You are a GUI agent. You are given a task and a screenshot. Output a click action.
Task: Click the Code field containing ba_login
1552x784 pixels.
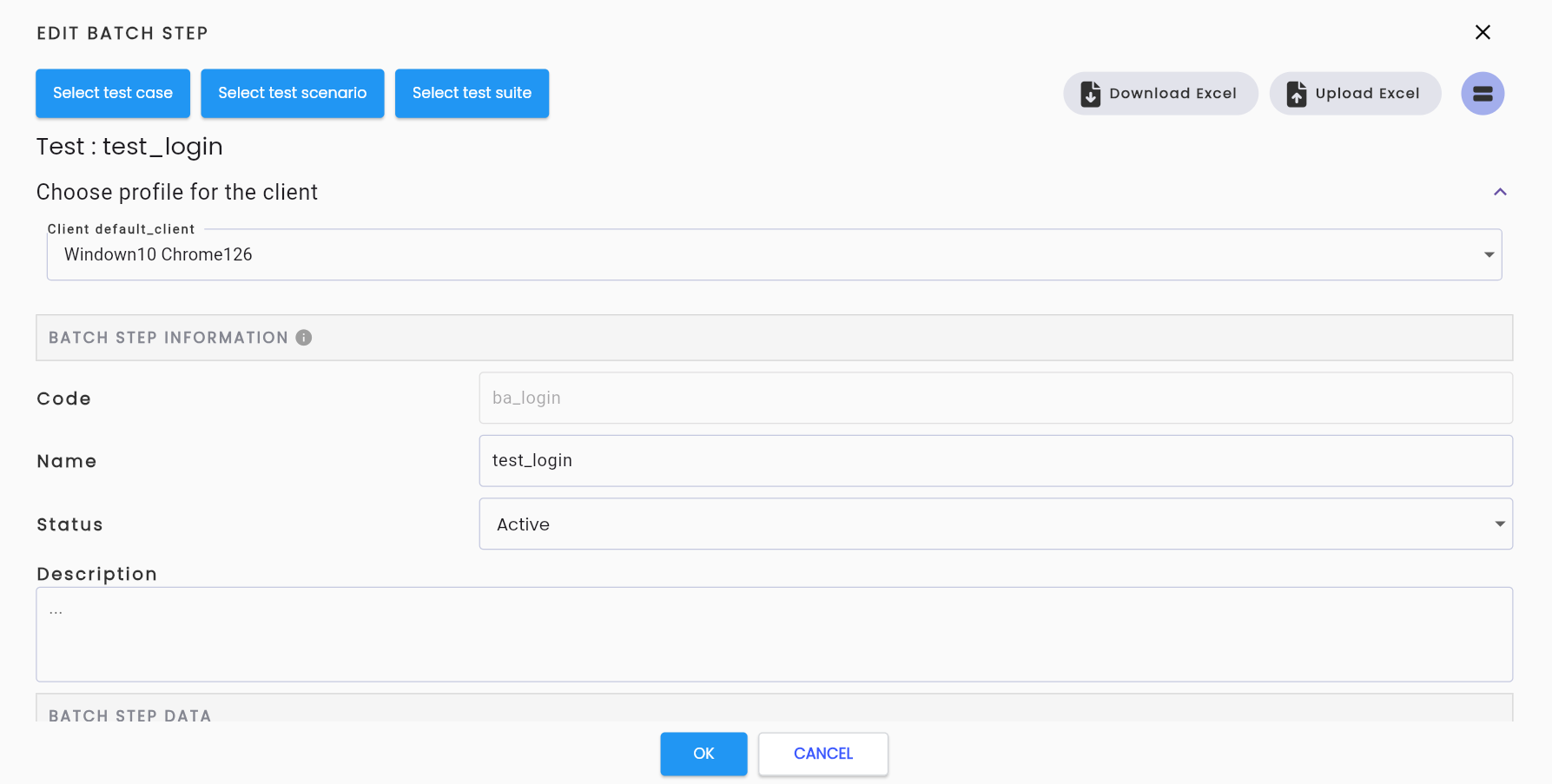point(995,398)
